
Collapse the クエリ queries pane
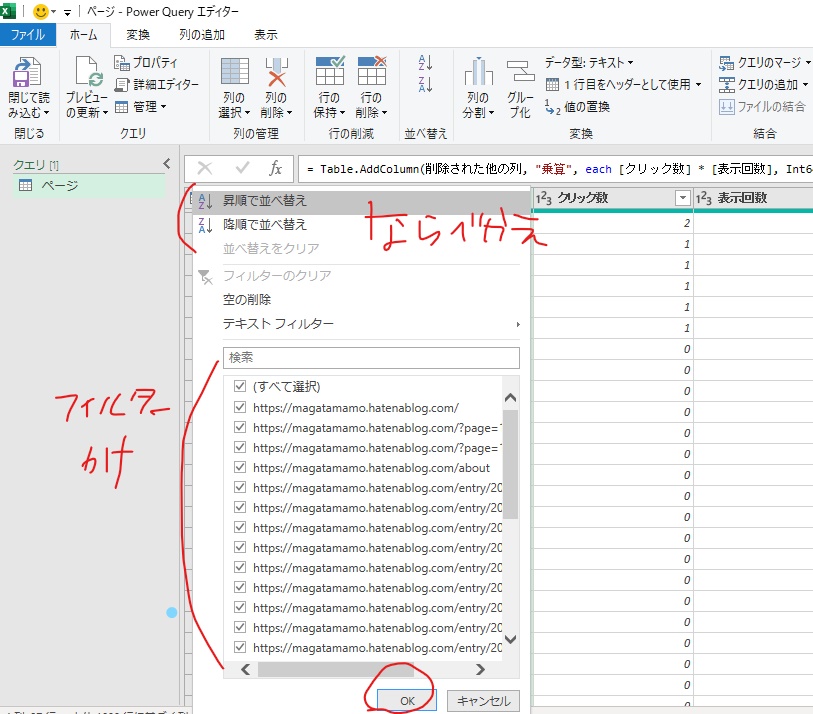coord(167,164)
